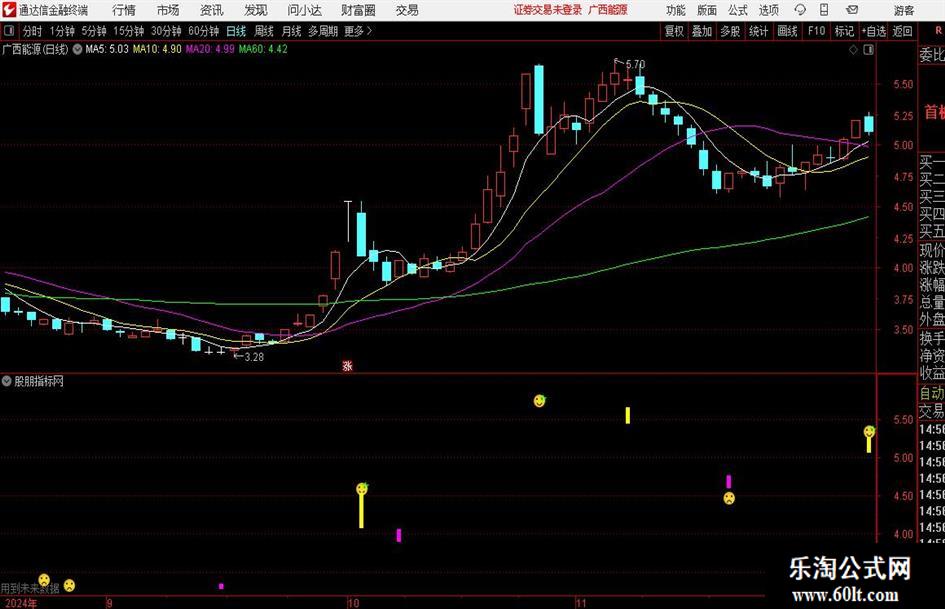Viewport: 945px width, 609px height.
Task: Click the 复权 toolbar button
Action: coord(674,31)
